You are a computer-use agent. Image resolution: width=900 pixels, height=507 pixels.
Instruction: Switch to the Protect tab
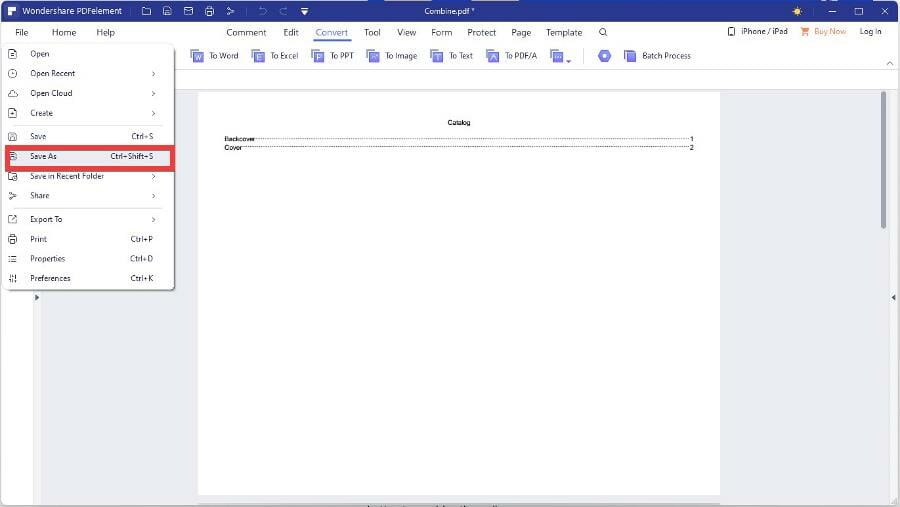(x=482, y=32)
